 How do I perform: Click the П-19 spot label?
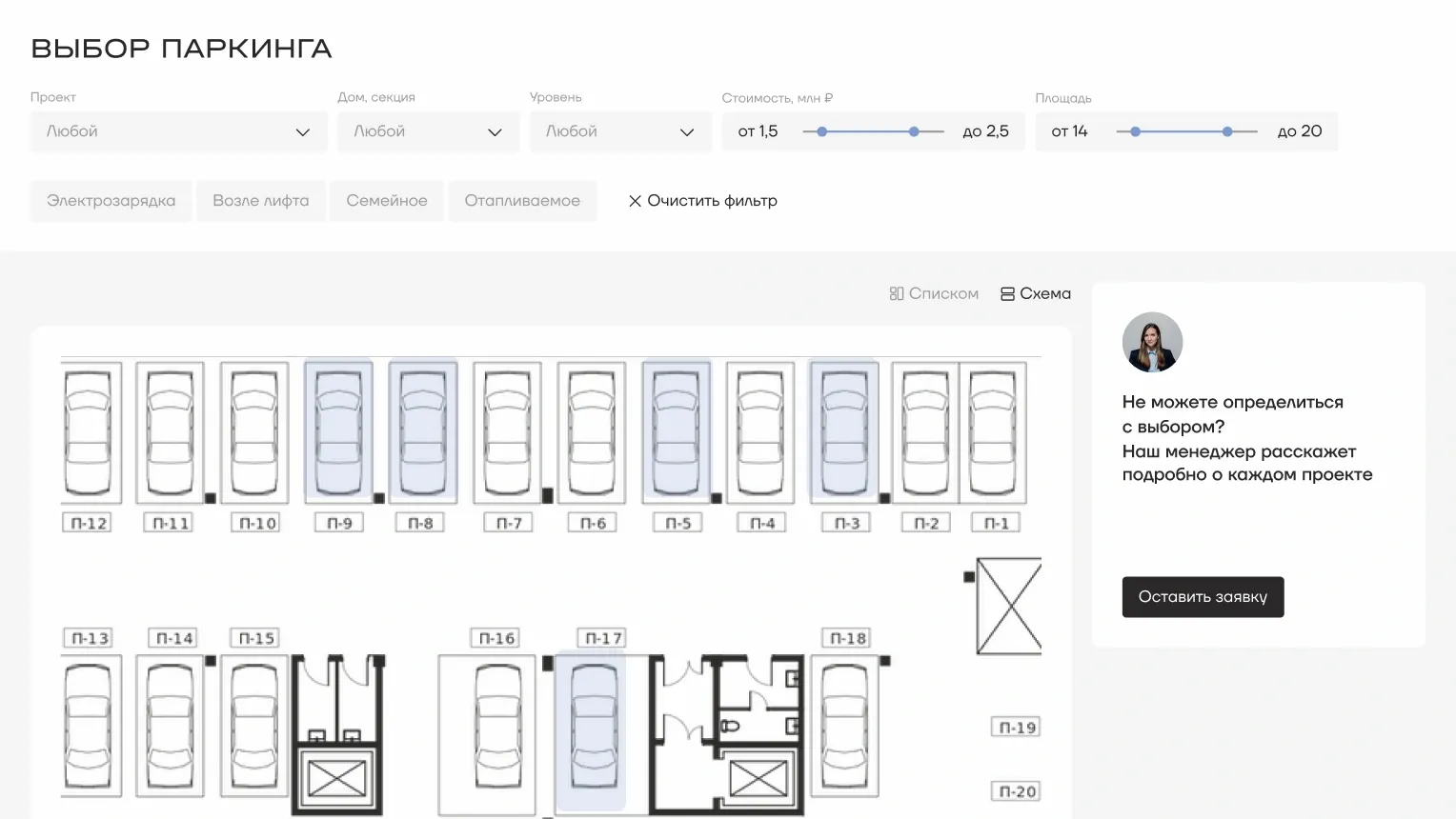1017,728
